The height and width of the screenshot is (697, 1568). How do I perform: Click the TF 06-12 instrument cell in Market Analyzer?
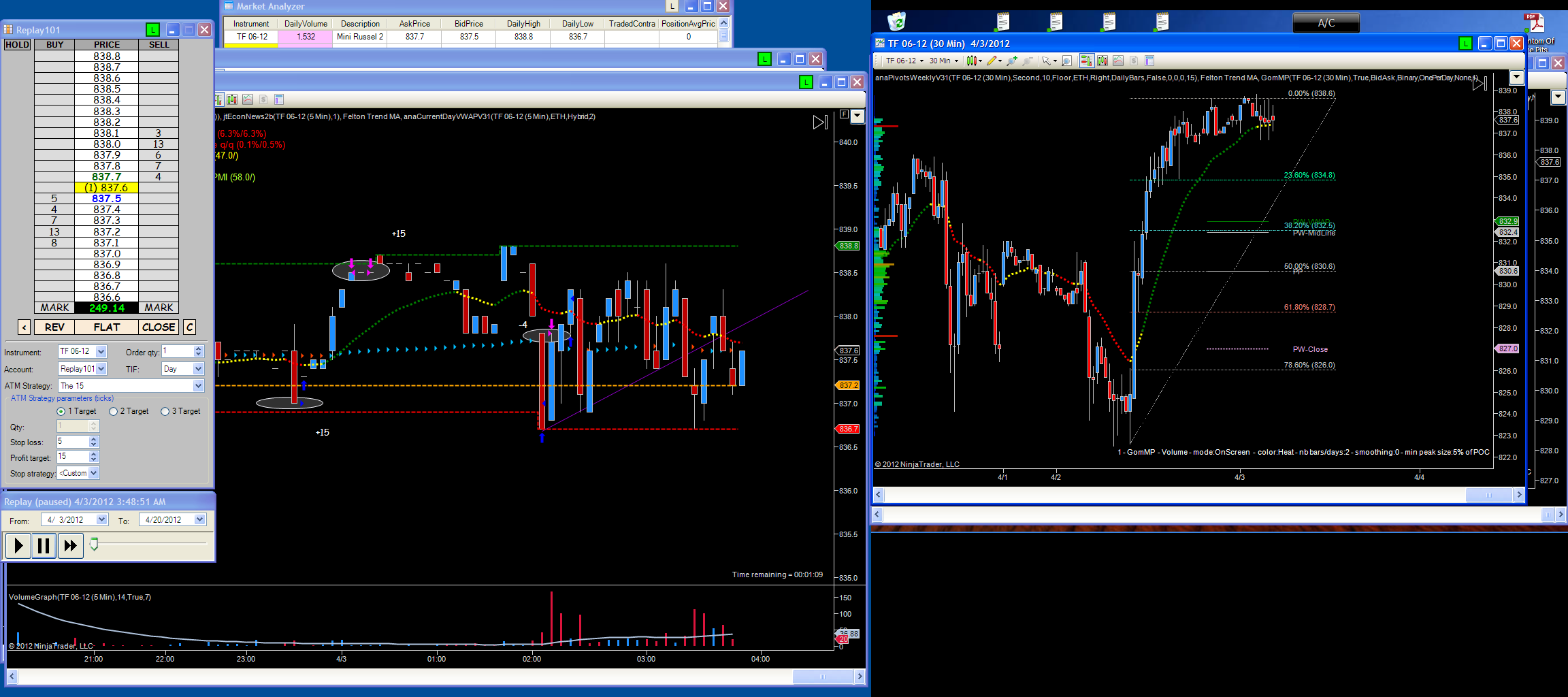[252, 37]
